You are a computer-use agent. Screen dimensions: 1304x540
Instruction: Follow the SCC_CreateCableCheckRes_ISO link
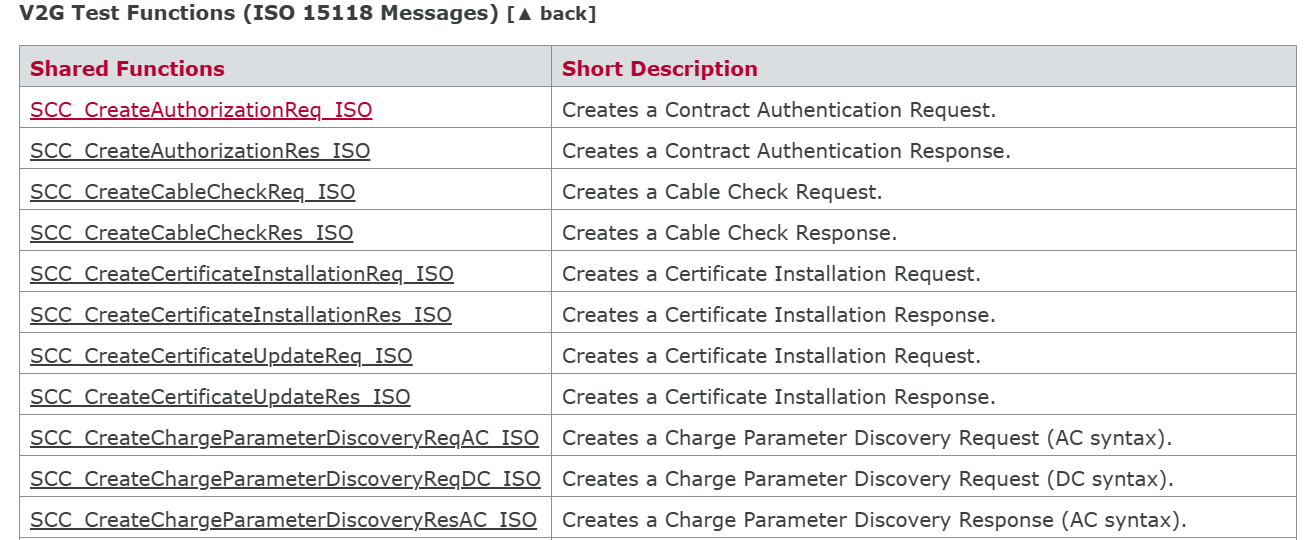click(191, 233)
